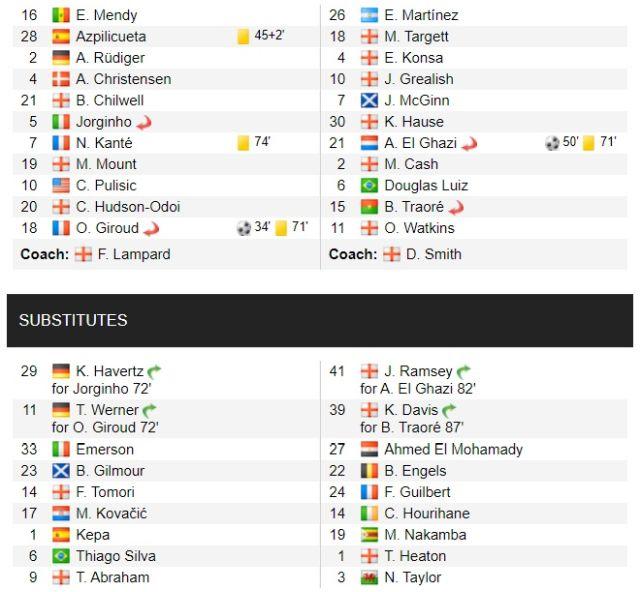Open Thiago Silva from substitutes
The width and height of the screenshot is (640, 592).
coord(116,556)
